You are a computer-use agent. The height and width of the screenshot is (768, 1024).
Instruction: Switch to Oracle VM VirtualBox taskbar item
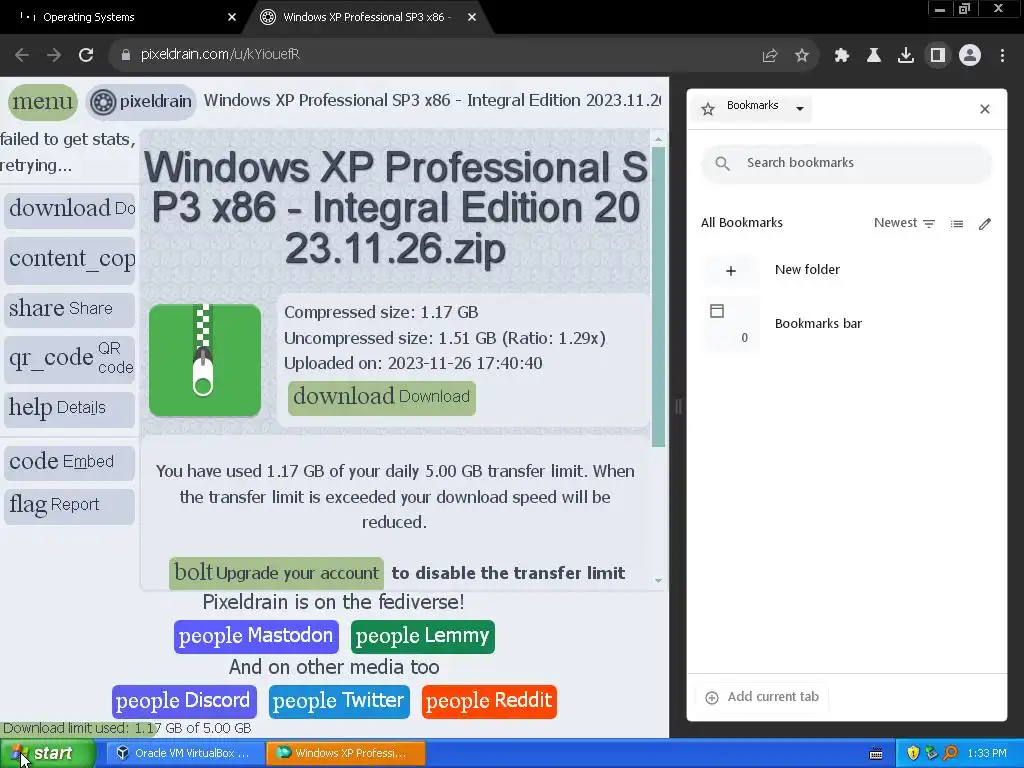185,754
